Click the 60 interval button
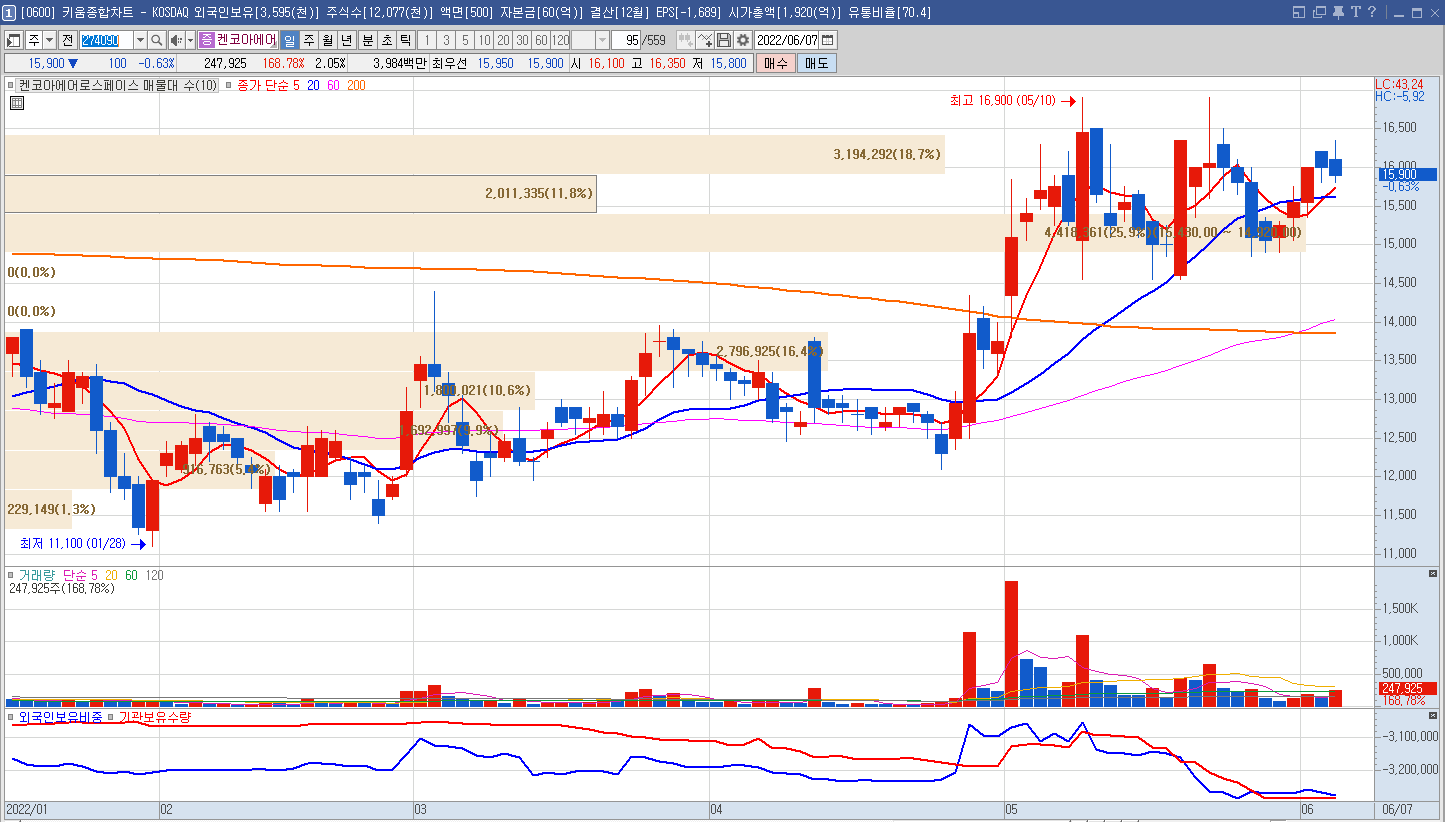 [541, 40]
